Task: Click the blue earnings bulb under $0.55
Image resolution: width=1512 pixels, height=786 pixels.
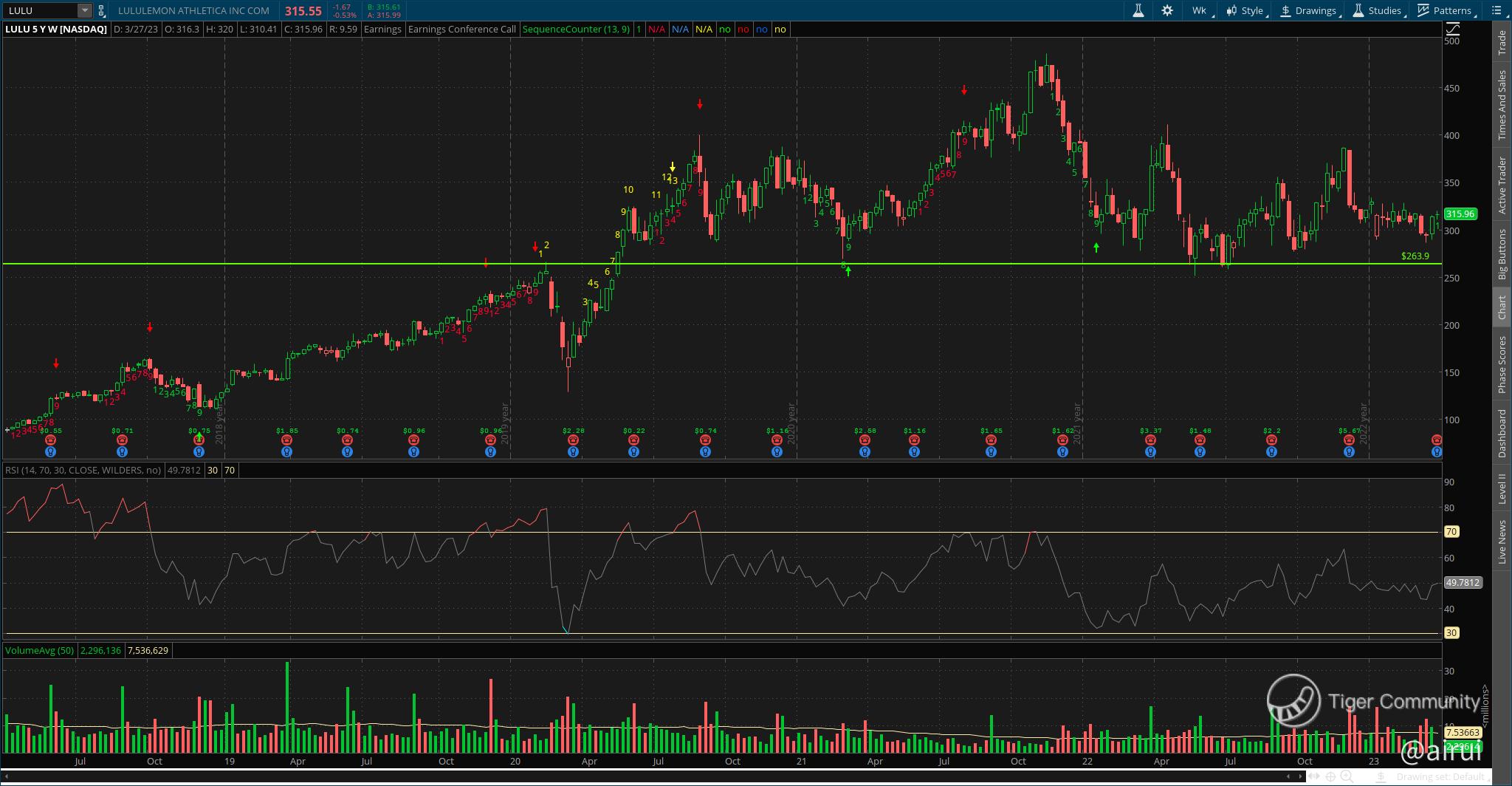Action: (x=51, y=451)
